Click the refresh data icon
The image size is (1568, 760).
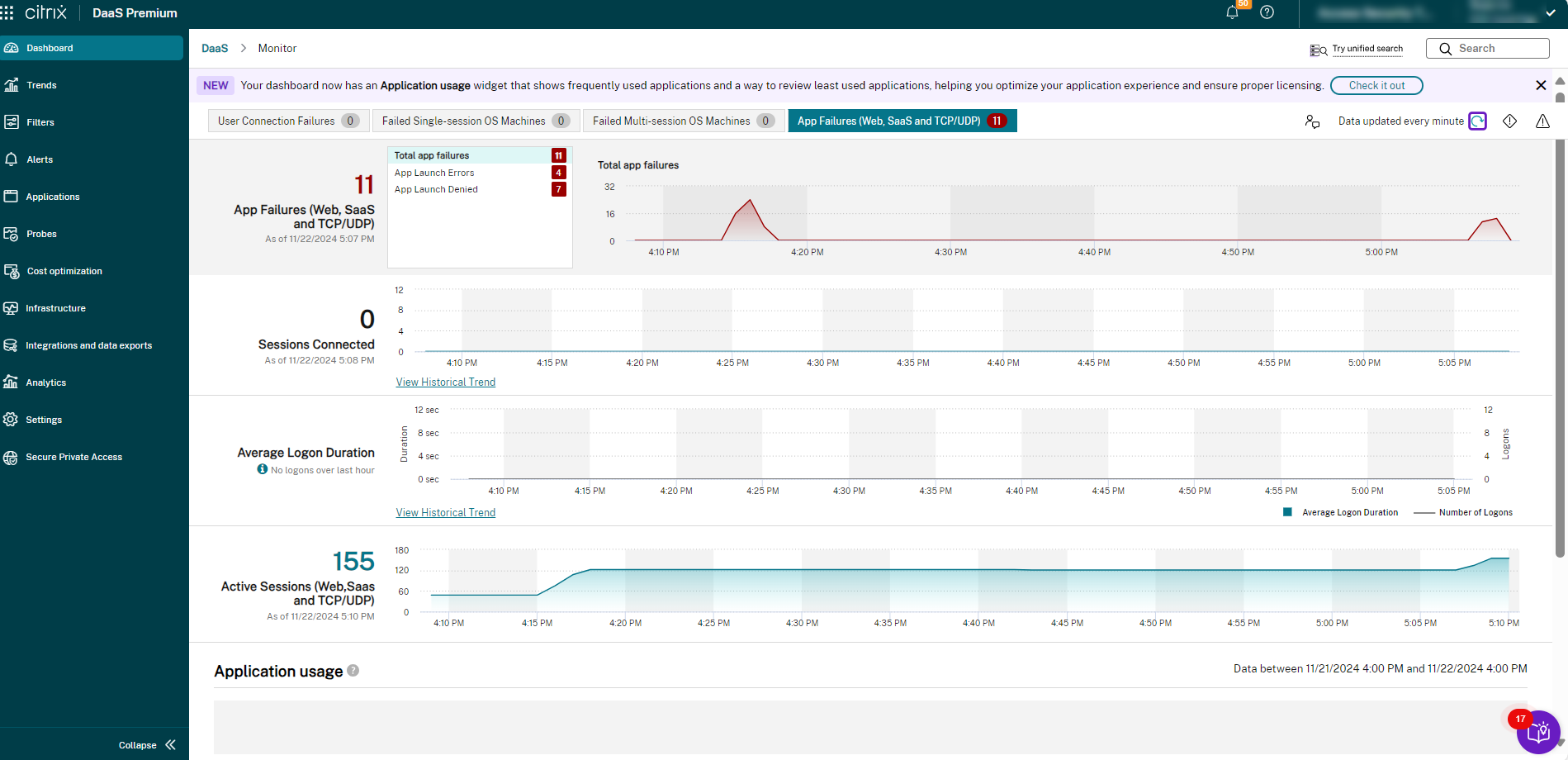click(1477, 121)
